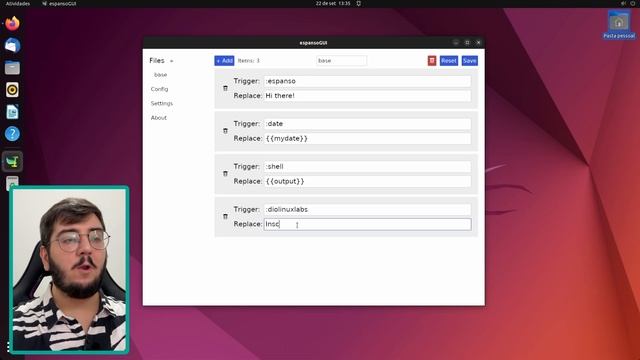Viewport: 640px width, 360px height.
Task: Edit the :date trigger field
Action: tap(367, 124)
